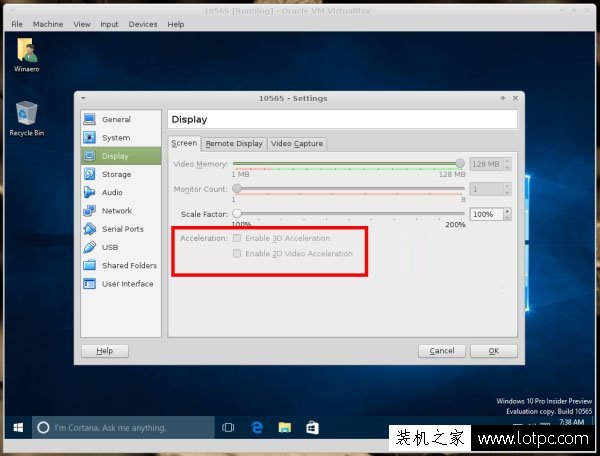Select the Display monitor icon in sidebar

90,156
